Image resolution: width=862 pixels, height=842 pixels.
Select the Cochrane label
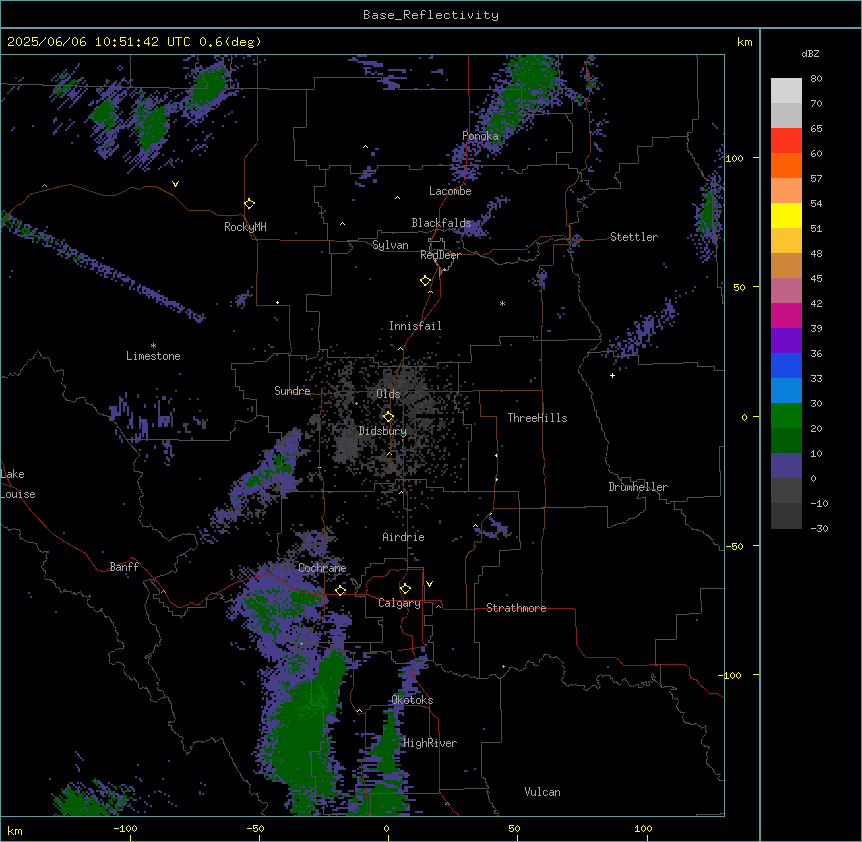[322, 568]
